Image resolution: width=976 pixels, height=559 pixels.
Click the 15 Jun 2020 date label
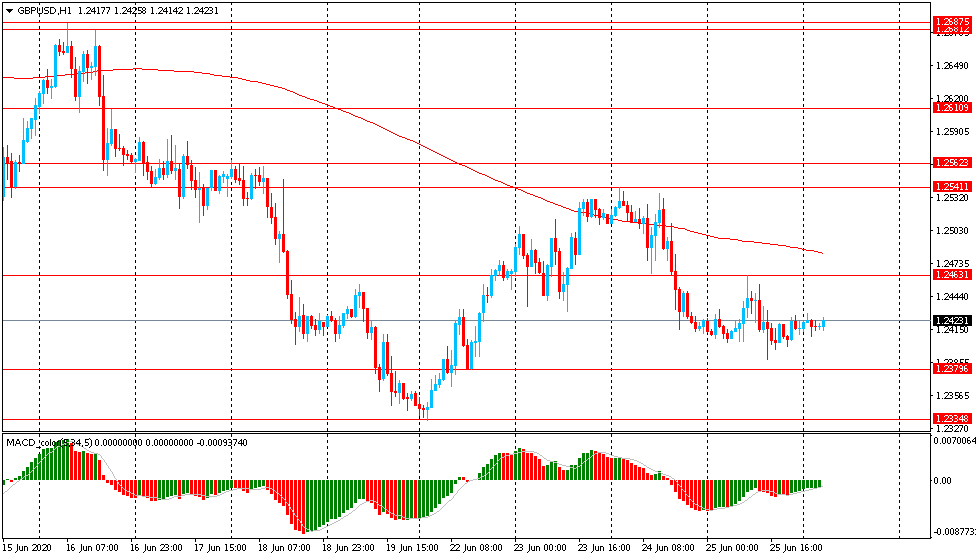click(x=28, y=548)
